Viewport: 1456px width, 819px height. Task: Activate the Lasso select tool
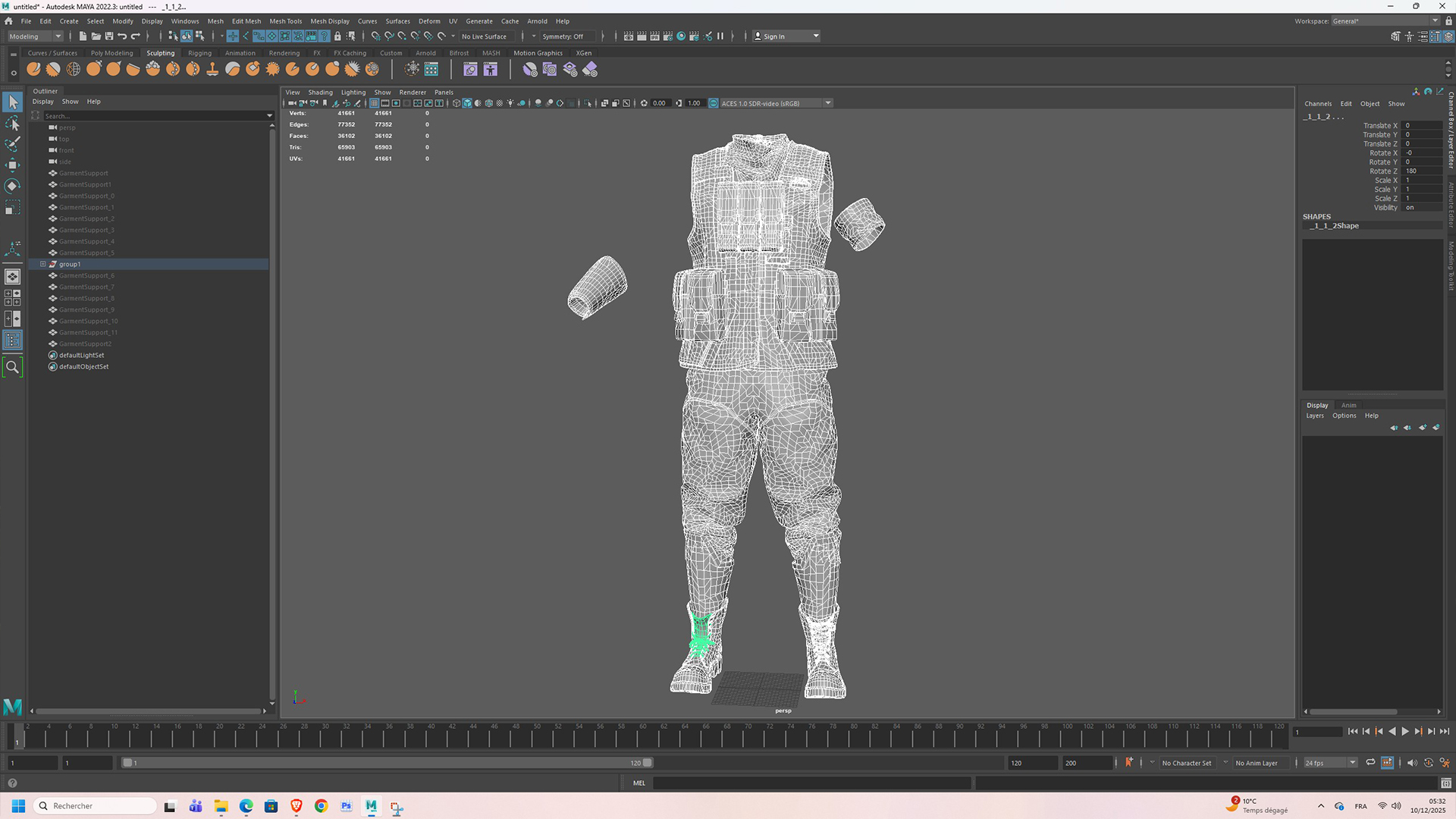pyautogui.click(x=12, y=123)
